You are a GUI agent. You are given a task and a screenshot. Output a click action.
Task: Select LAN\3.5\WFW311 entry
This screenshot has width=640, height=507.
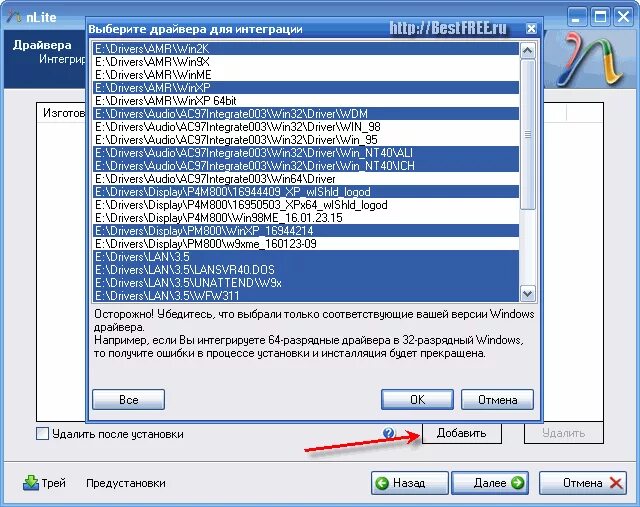coord(306,296)
